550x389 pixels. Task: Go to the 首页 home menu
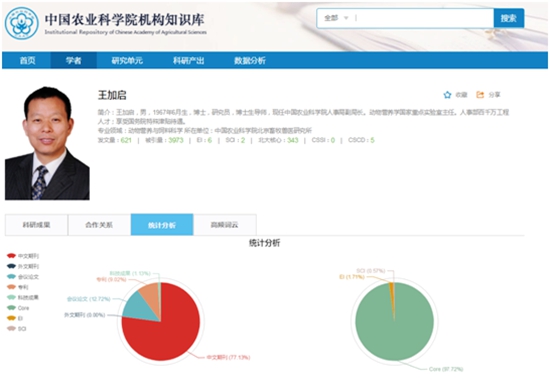click(x=27, y=60)
